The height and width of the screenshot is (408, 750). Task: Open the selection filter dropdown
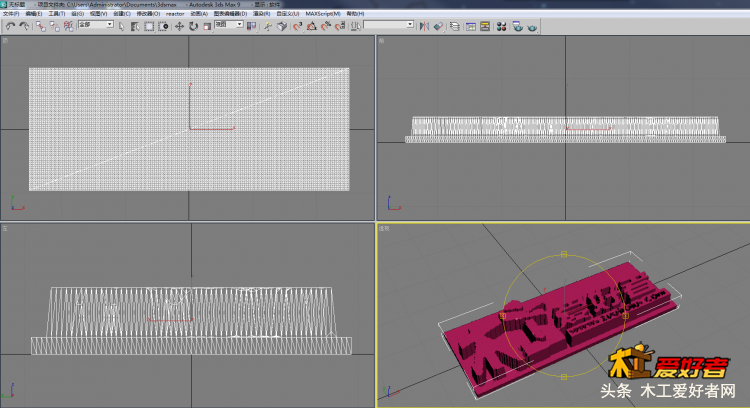click(x=96, y=24)
